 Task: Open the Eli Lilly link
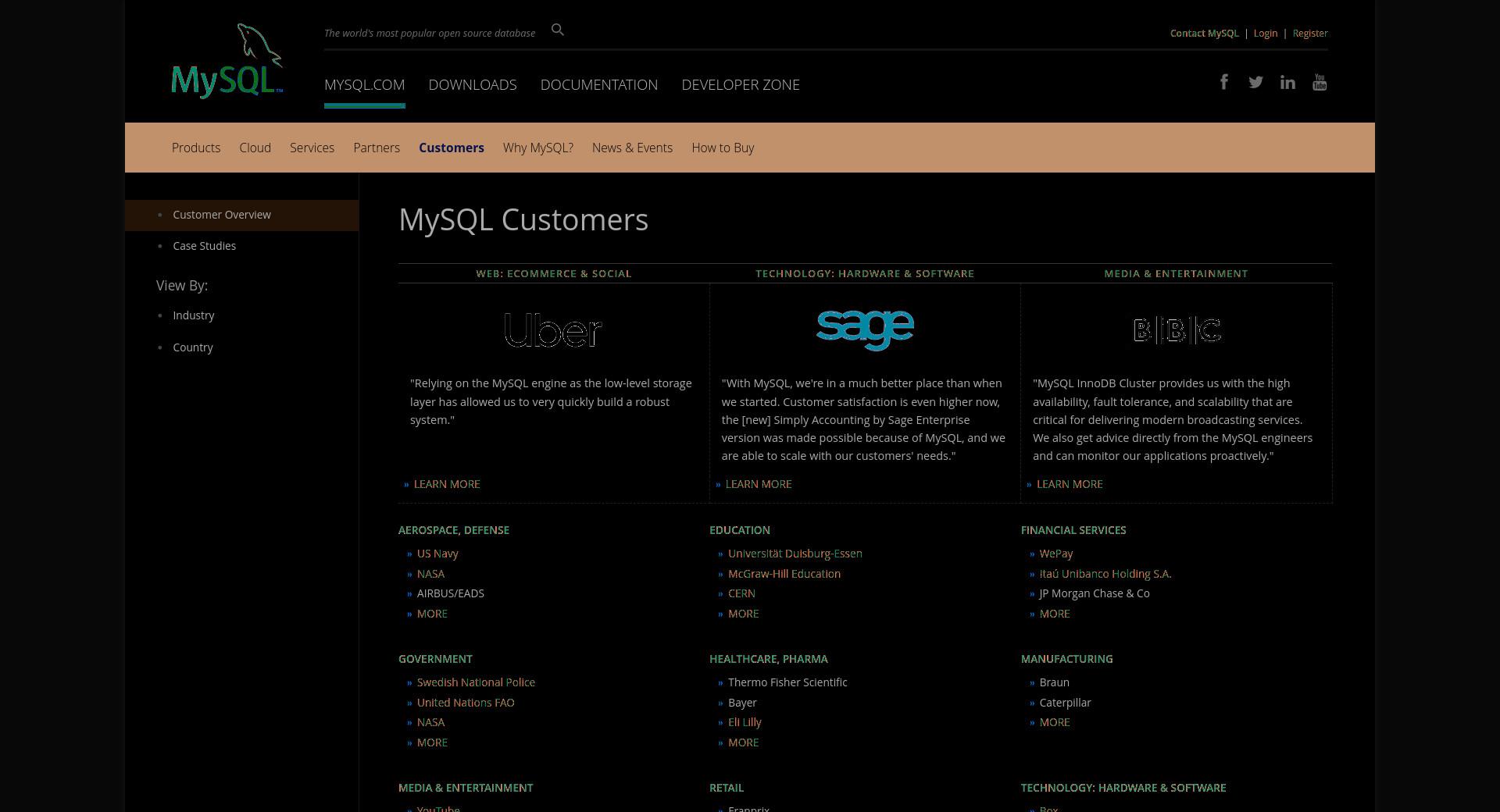(x=745, y=722)
